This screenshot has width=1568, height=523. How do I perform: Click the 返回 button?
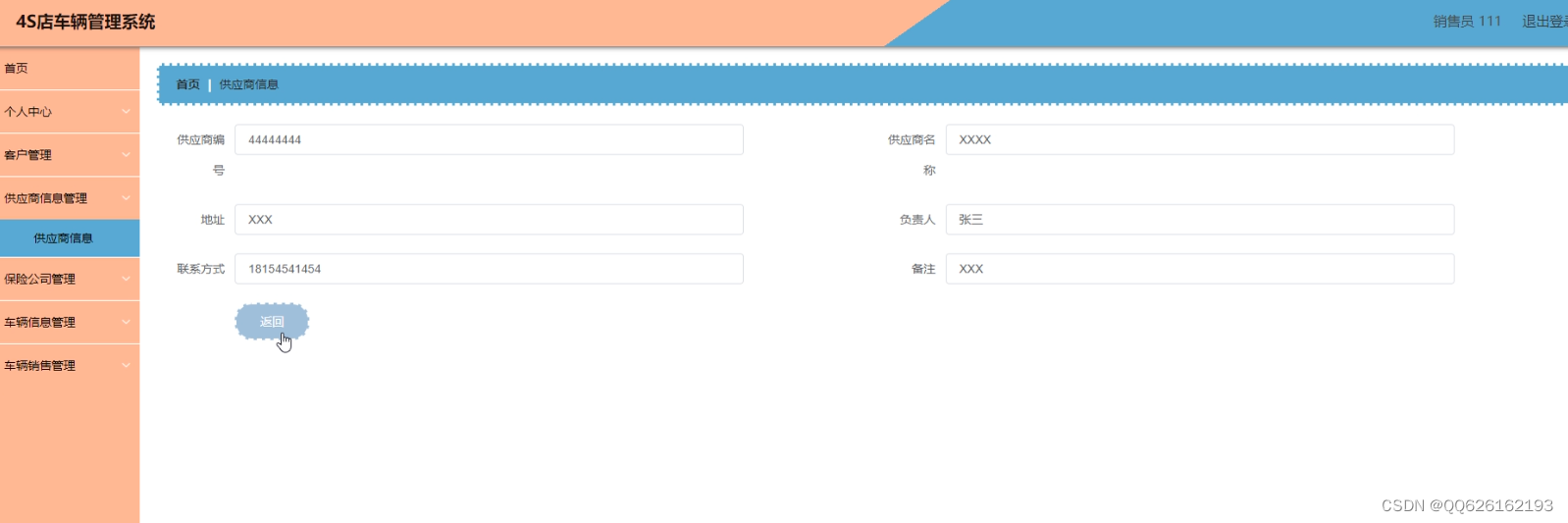click(272, 322)
